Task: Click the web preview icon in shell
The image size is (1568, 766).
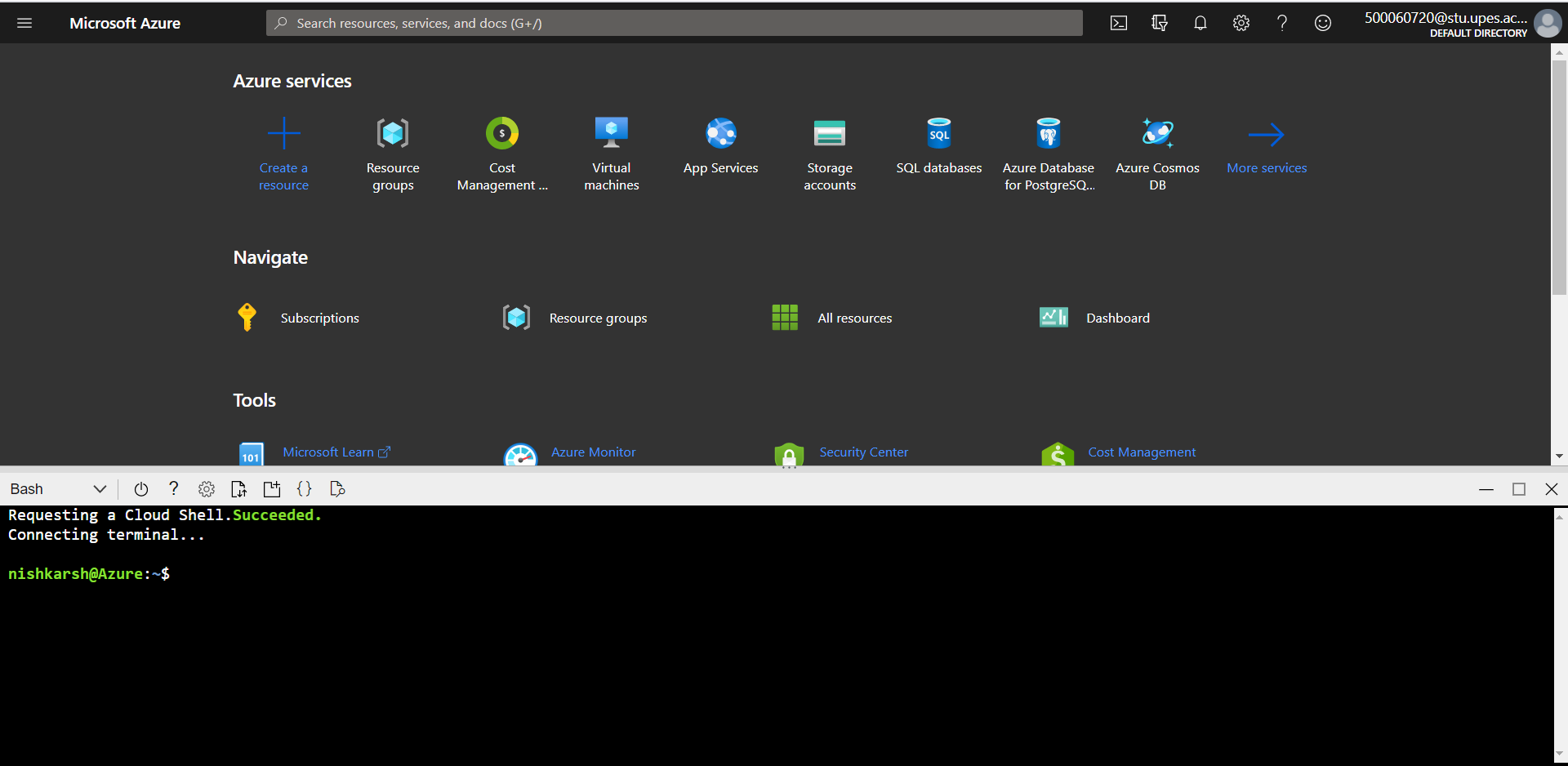Action: [337, 489]
